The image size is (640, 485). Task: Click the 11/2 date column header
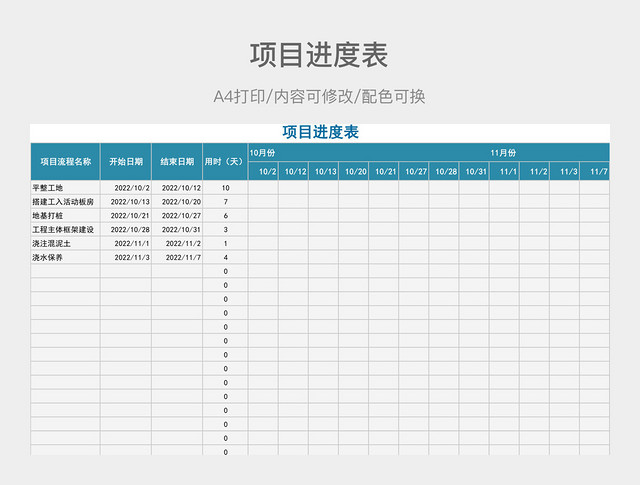click(x=535, y=171)
